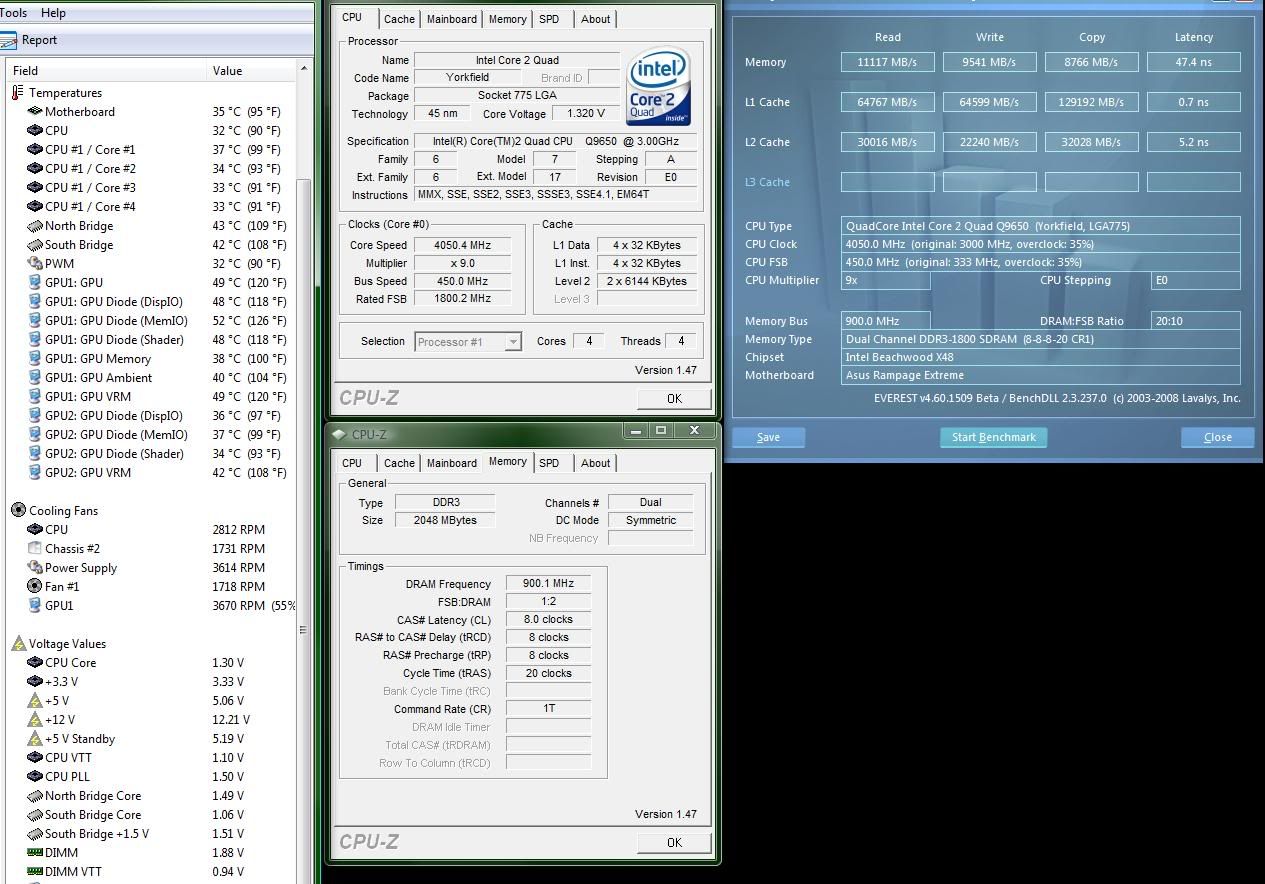Click Close in the EVEREST benchmark window
The image size is (1265, 884).
[x=1218, y=437]
